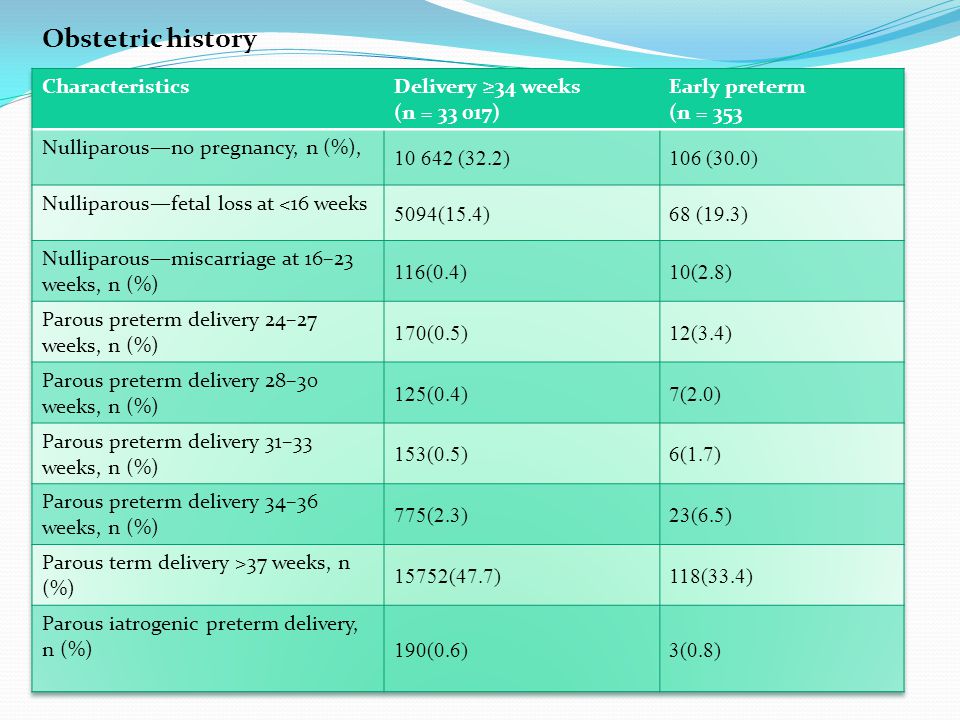Click 'Nulliparous—miscarriage at 16–23 weeks' label

[197, 271]
